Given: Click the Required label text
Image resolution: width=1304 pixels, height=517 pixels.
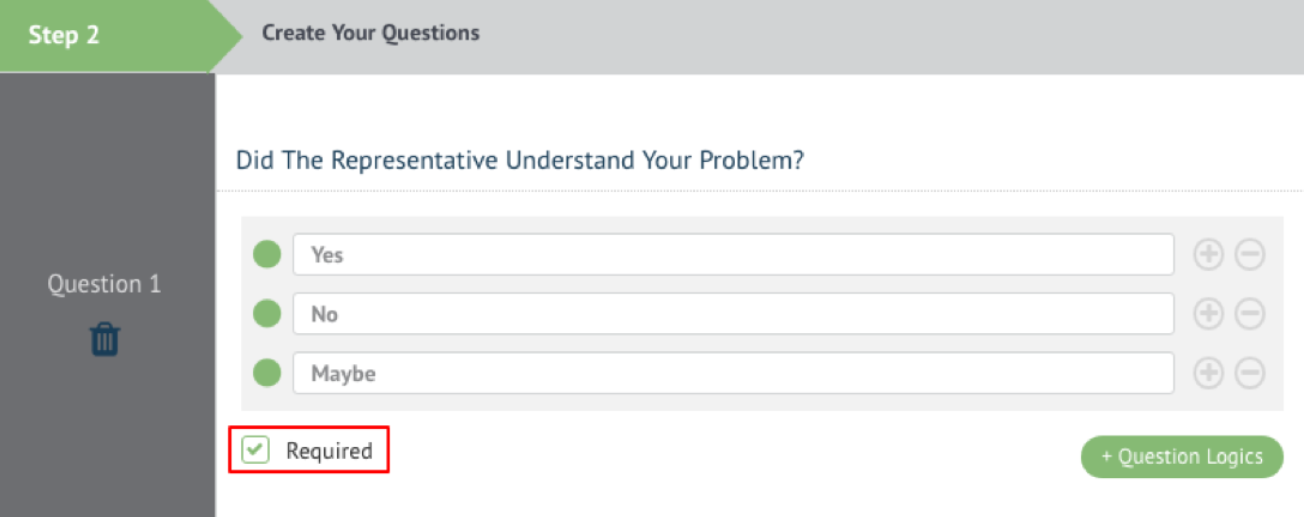Looking at the screenshot, I should 329,451.
